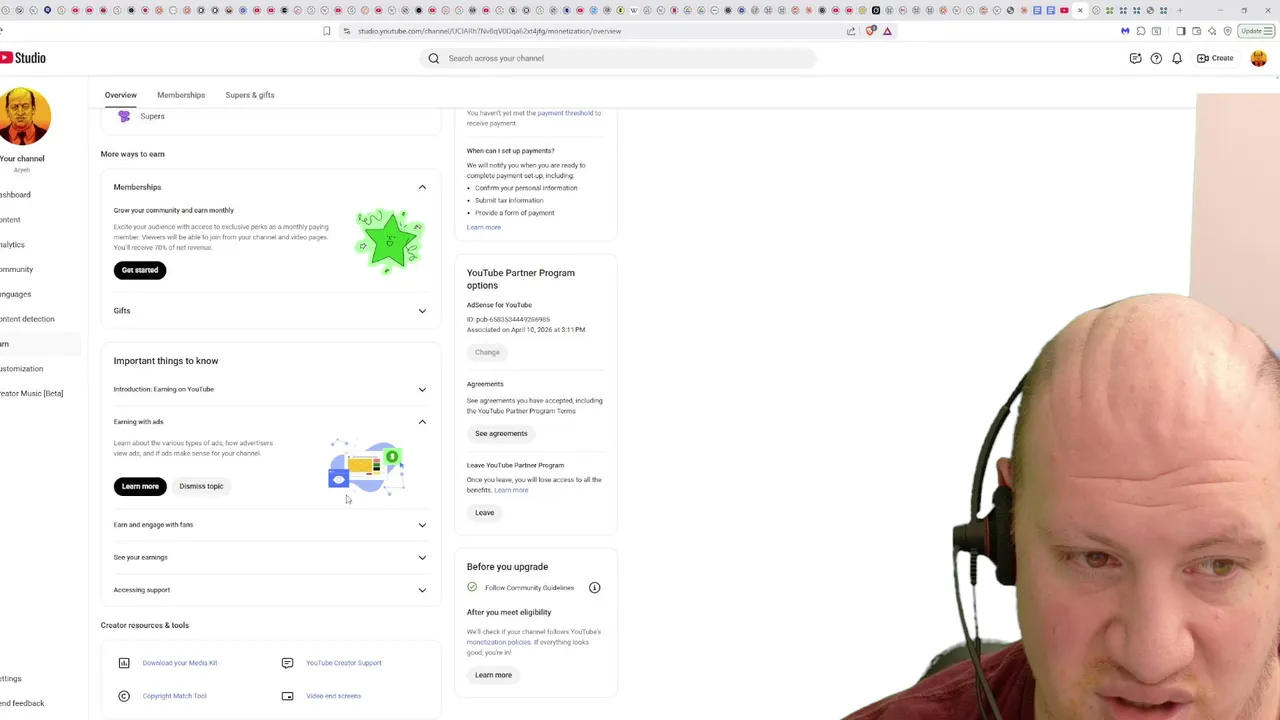Click Learn more under Earning with ads
This screenshot has height=720, width=1280.
140,486
